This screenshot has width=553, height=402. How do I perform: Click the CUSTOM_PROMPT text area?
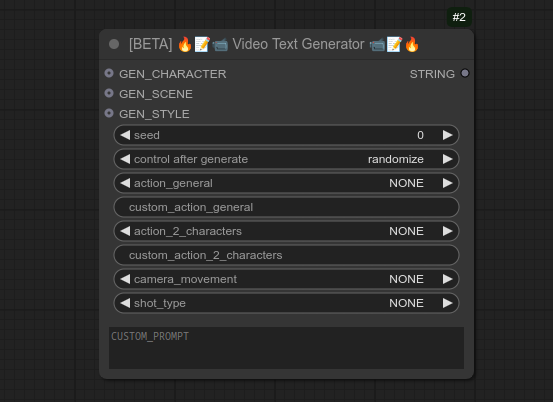coord(286,348)
